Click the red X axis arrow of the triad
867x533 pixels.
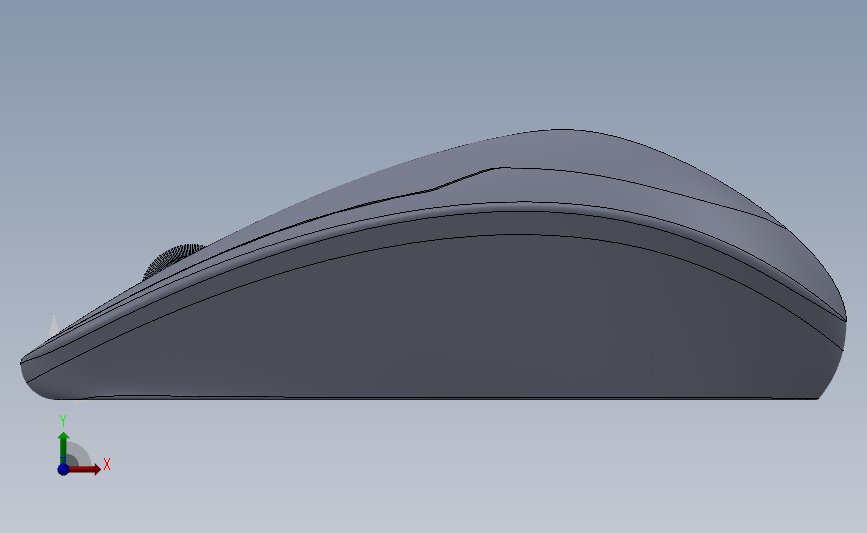tap(85, 469)
